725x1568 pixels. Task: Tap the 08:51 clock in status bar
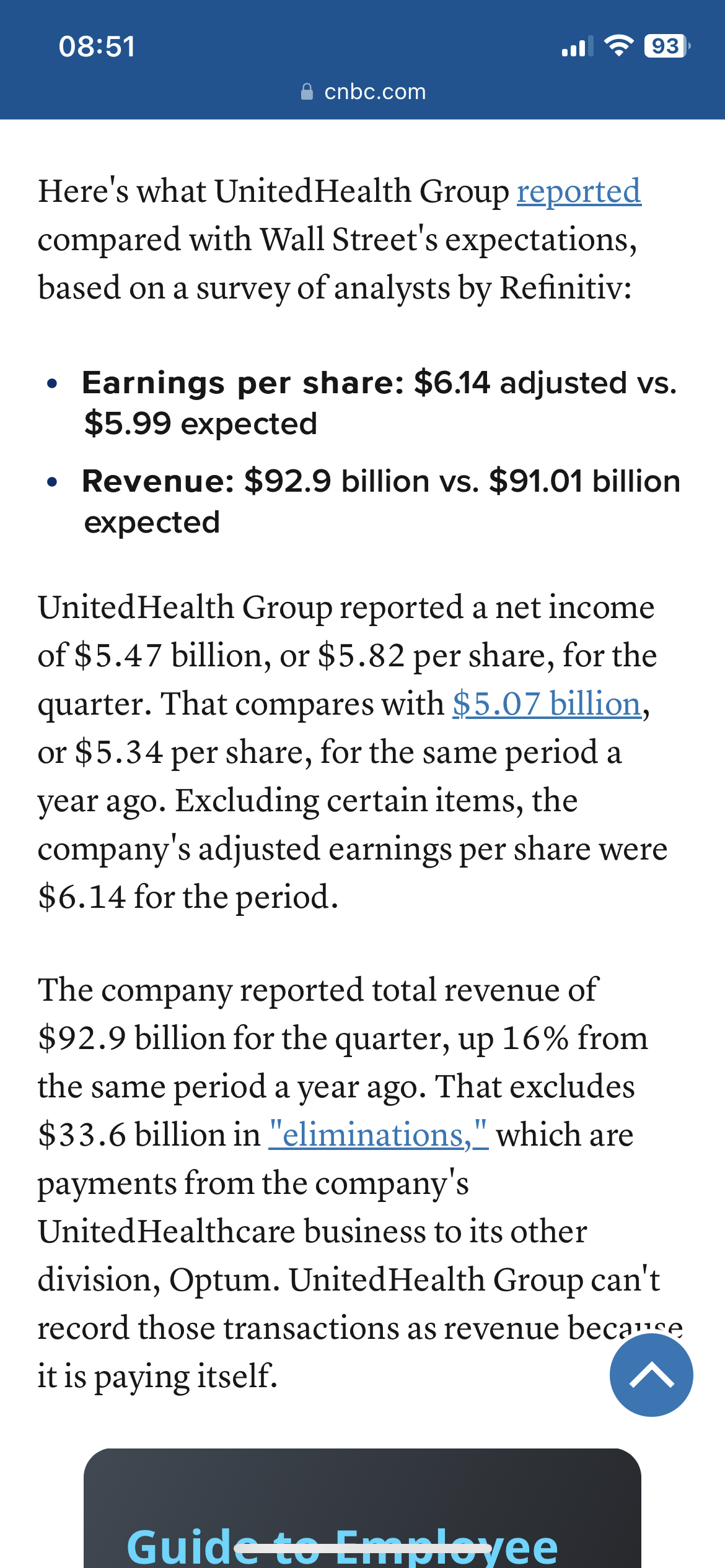coord(97,46)
